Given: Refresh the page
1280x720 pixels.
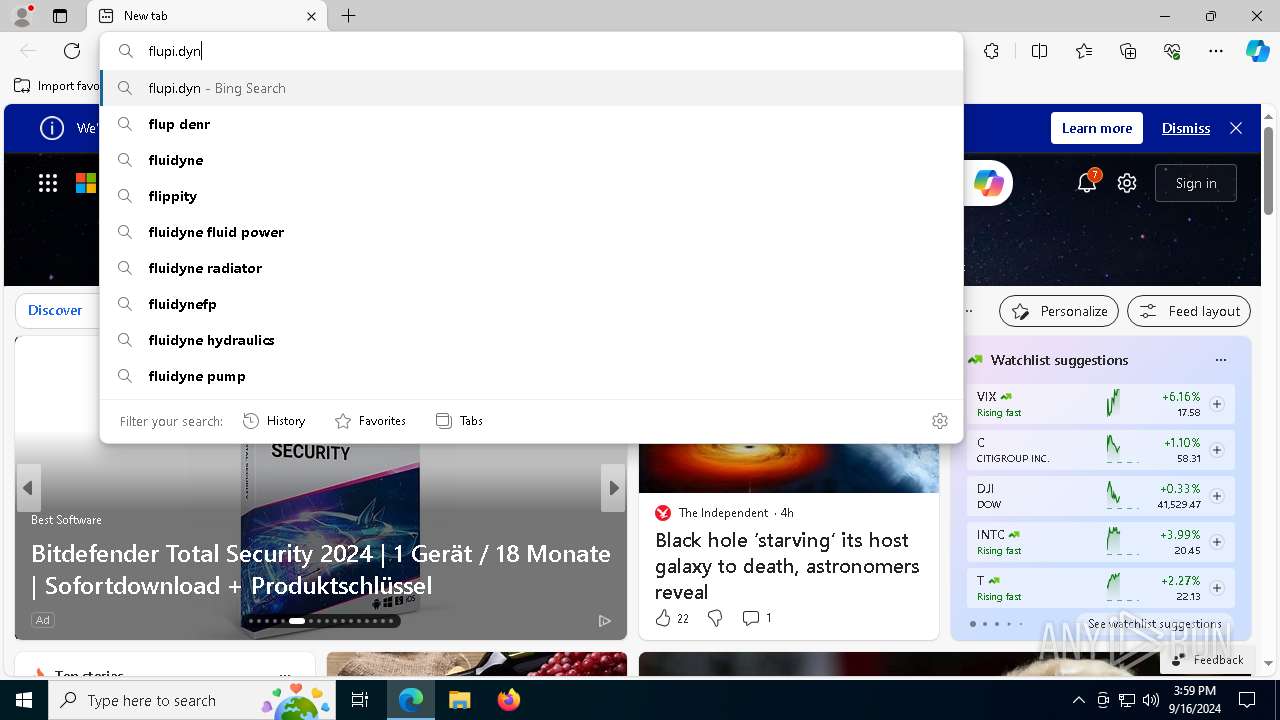Looking at the screenshot, I should pos(72,51).
